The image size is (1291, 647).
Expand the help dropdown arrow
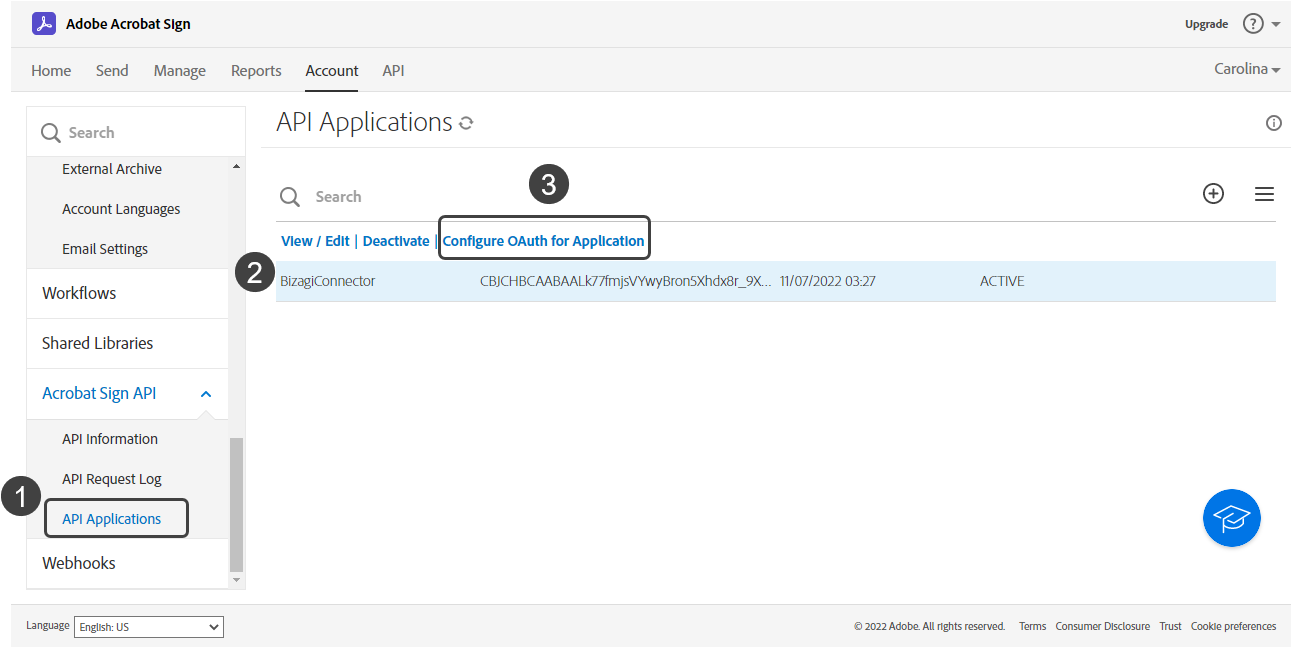coord(1276,24)
